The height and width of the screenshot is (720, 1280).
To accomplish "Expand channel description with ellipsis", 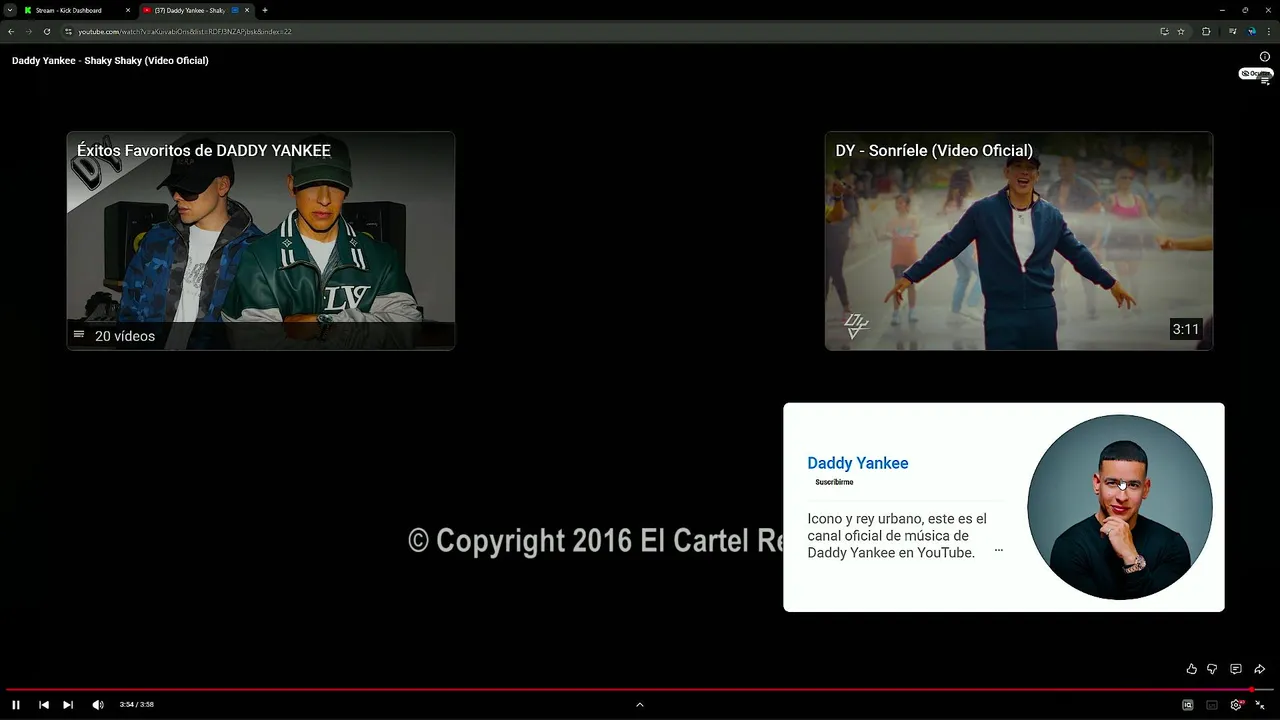I will [x=998, y=551].
